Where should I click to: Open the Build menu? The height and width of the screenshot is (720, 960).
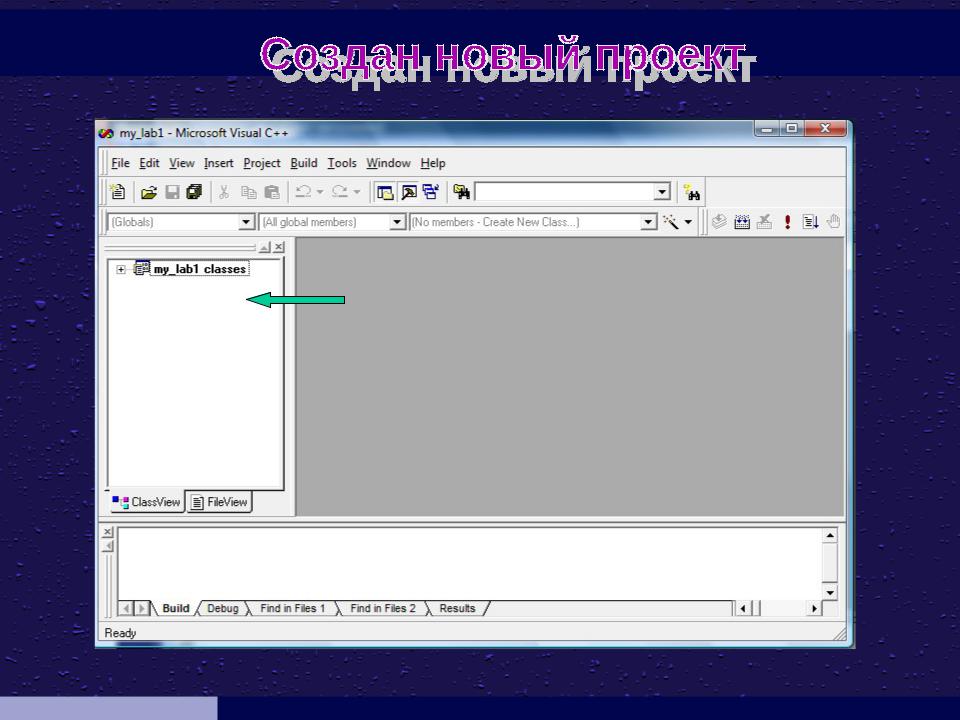304,163
